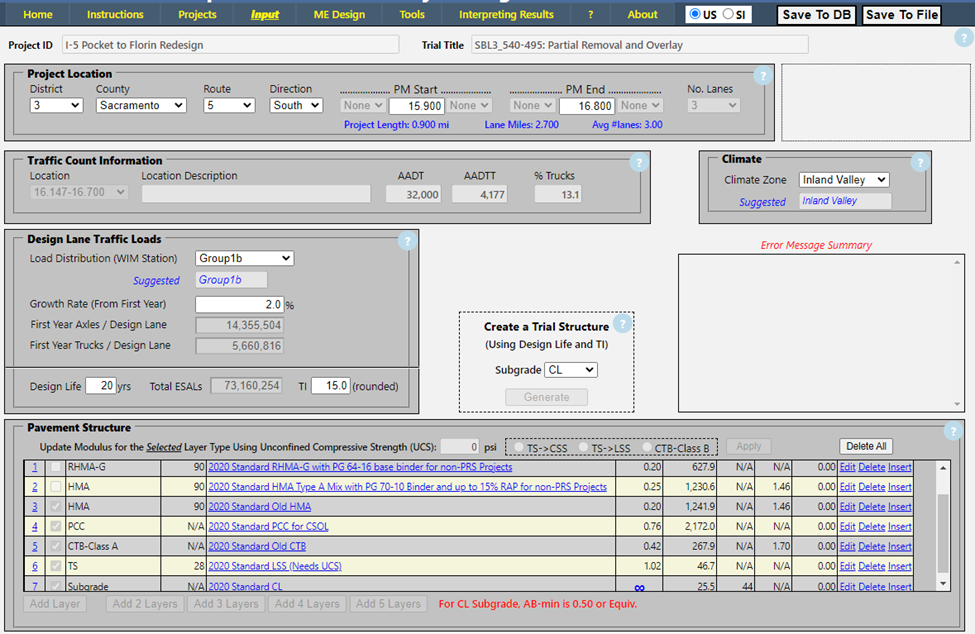This screenshot has width=975, height=634.
Task: Select the SI units radio button
Action: (728, 14)
